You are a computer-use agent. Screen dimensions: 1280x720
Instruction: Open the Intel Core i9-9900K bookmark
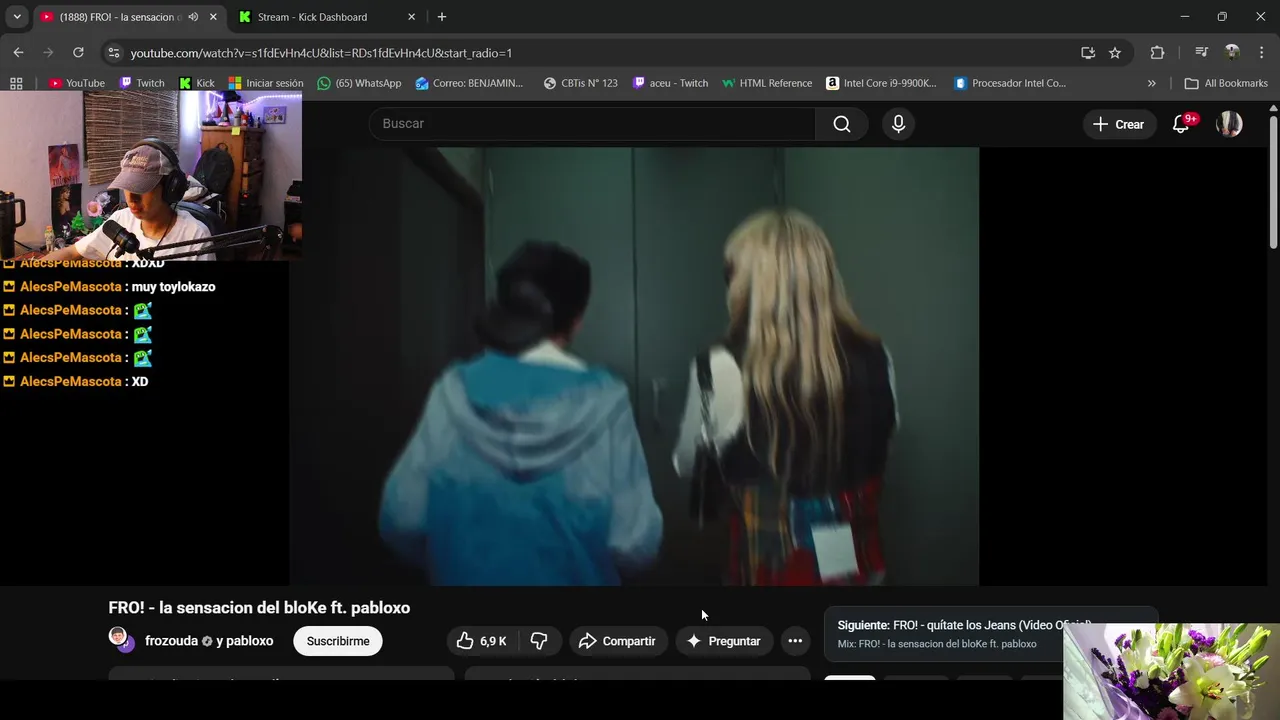click(x=881, y=83)
